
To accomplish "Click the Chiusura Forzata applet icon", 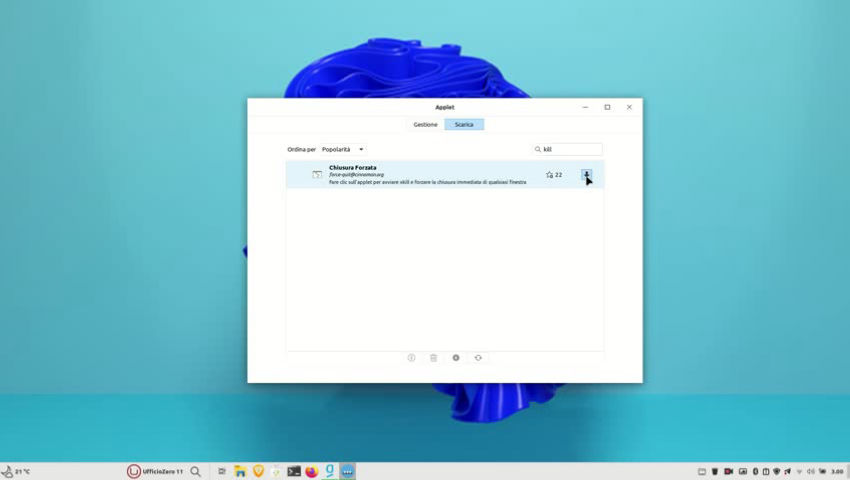I will click(x=317, y=175).
